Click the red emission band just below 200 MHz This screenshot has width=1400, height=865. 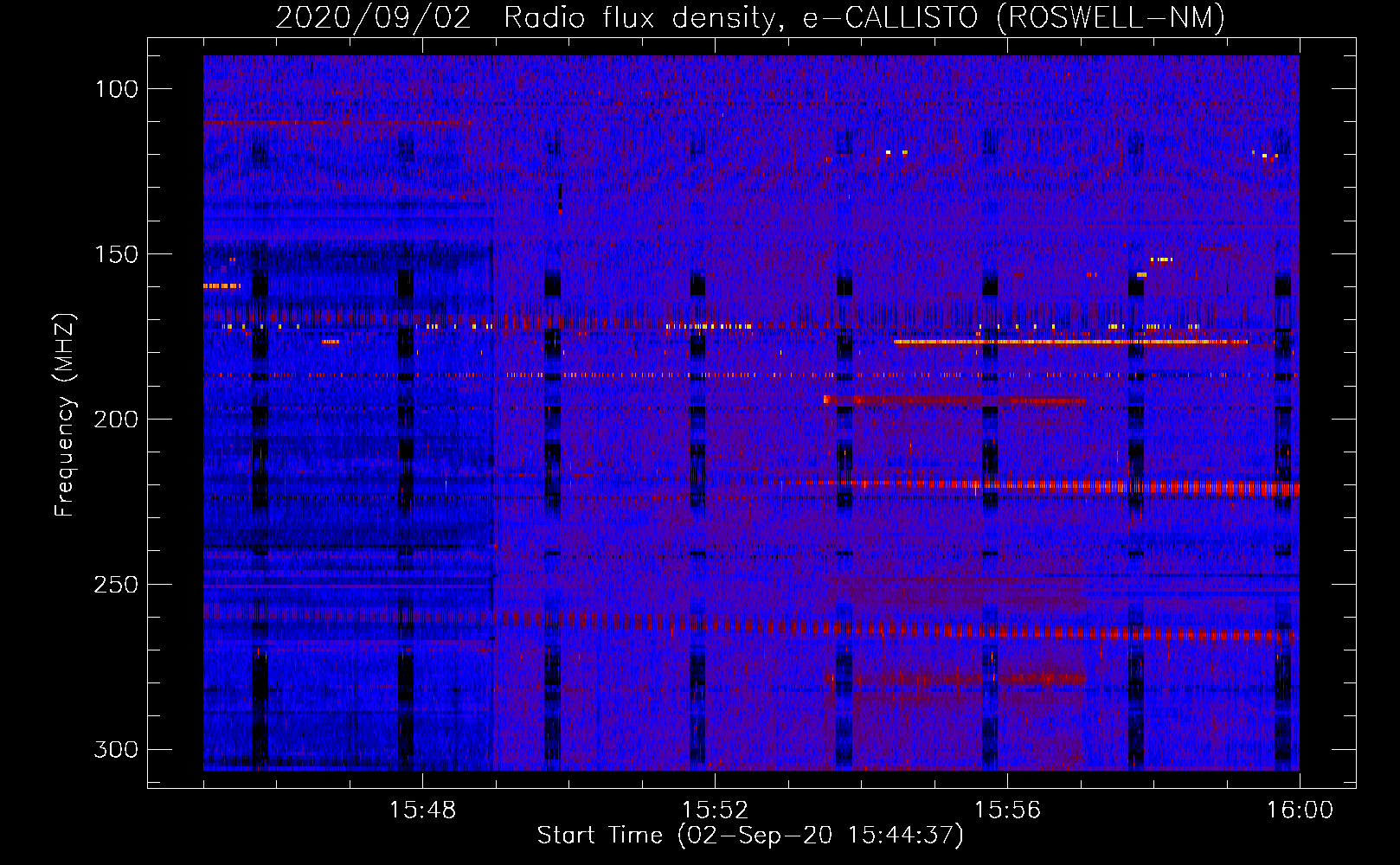click(x=954, y=400)
